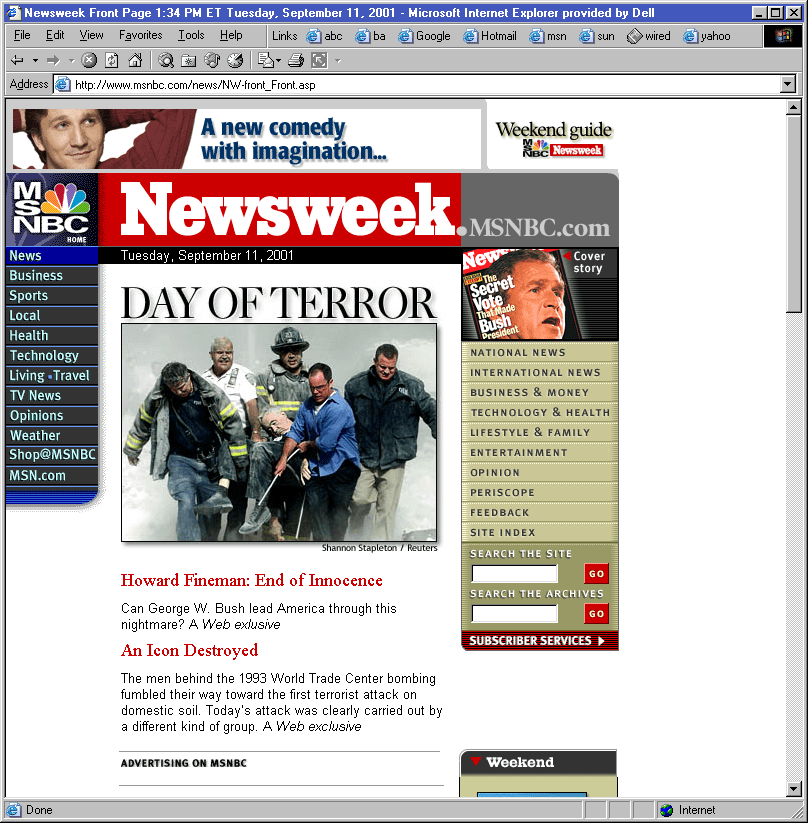
Task: Click the Print toolbar icon
Action: [296, 61]
